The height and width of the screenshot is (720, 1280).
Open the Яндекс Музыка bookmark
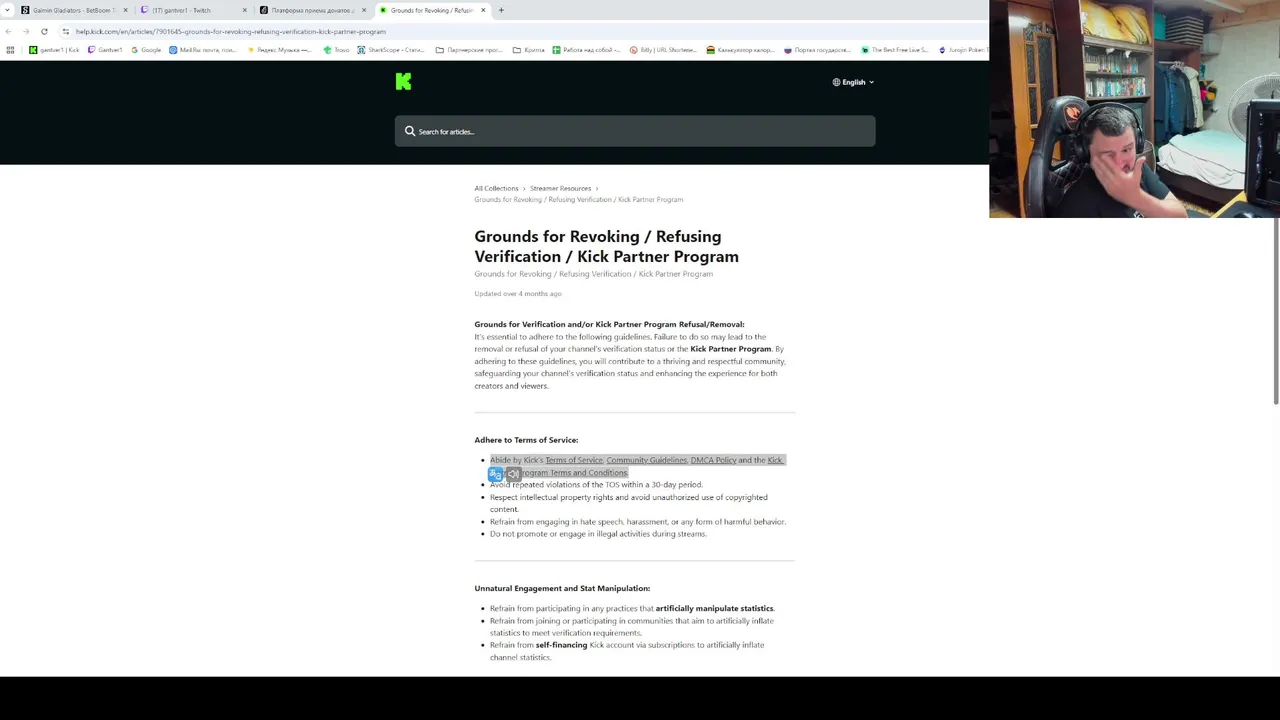click(x=279, y=50)
